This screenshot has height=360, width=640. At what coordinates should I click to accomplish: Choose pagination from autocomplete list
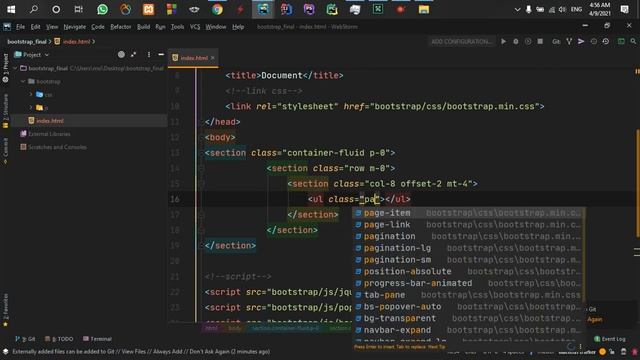[x=469, y=236]
